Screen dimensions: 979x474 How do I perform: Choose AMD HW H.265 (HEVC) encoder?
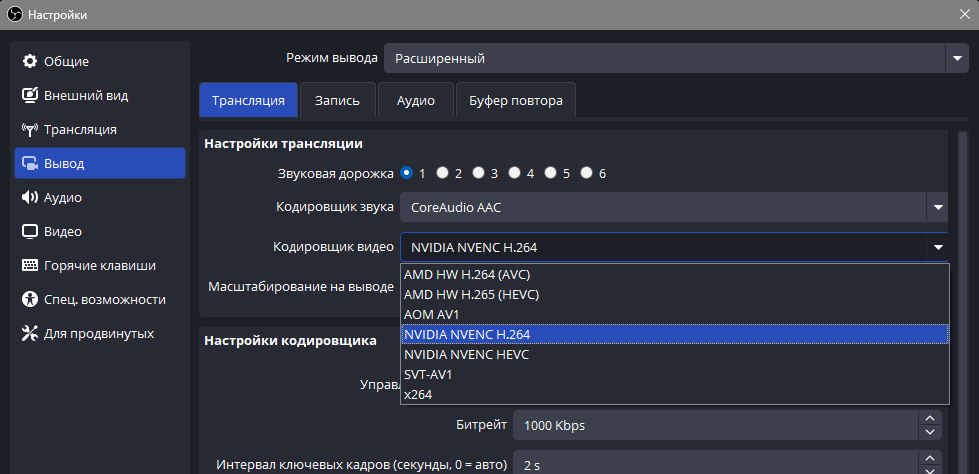674,294
